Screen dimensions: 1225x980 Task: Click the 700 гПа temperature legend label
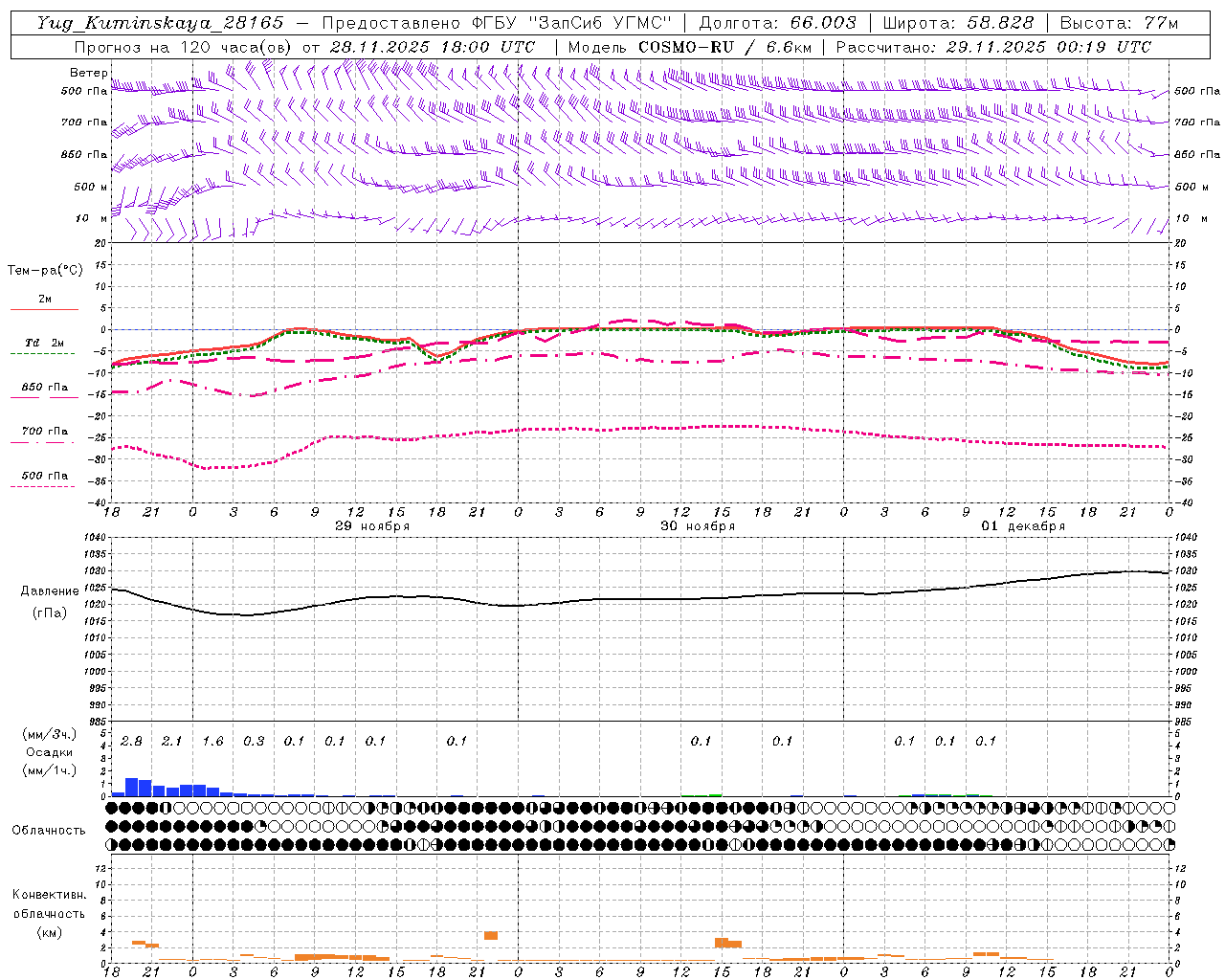45,431
